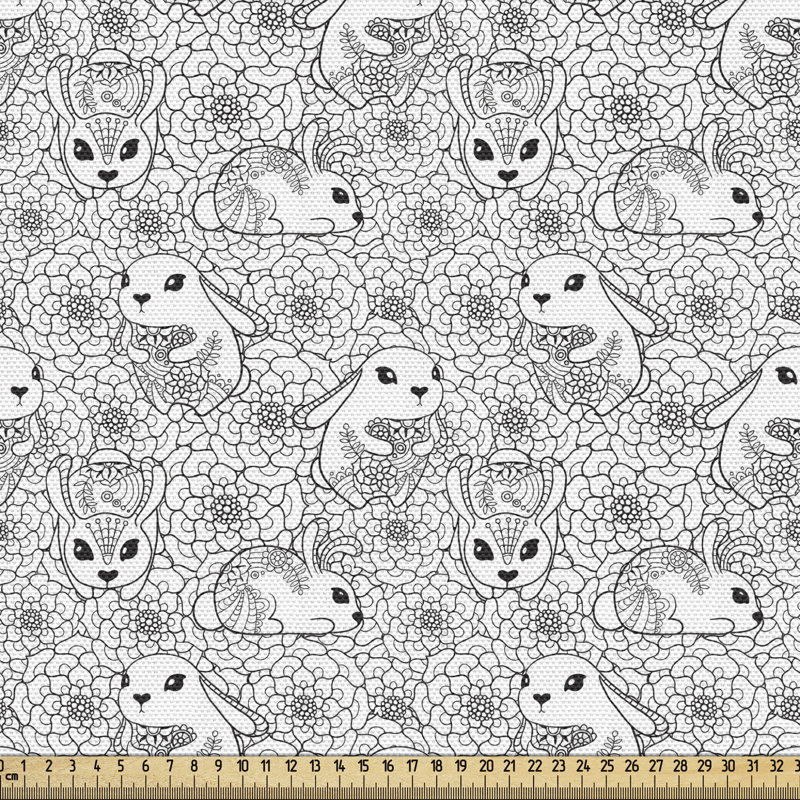Choose the ruler label 31

coord(753,766)
